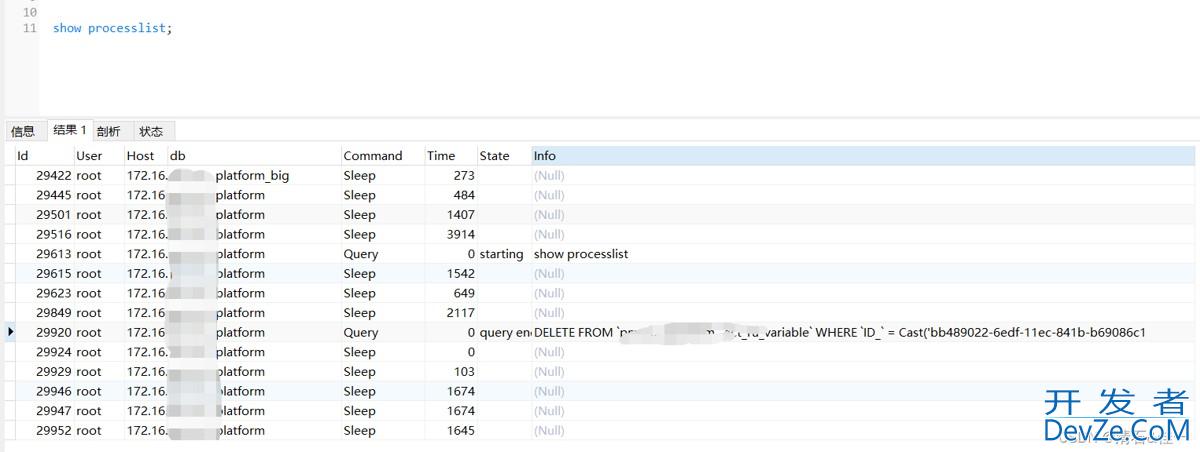The height and width of the screenshot is (452, 1200).
Task: Click the Command column header
Action: coord(372,156)
